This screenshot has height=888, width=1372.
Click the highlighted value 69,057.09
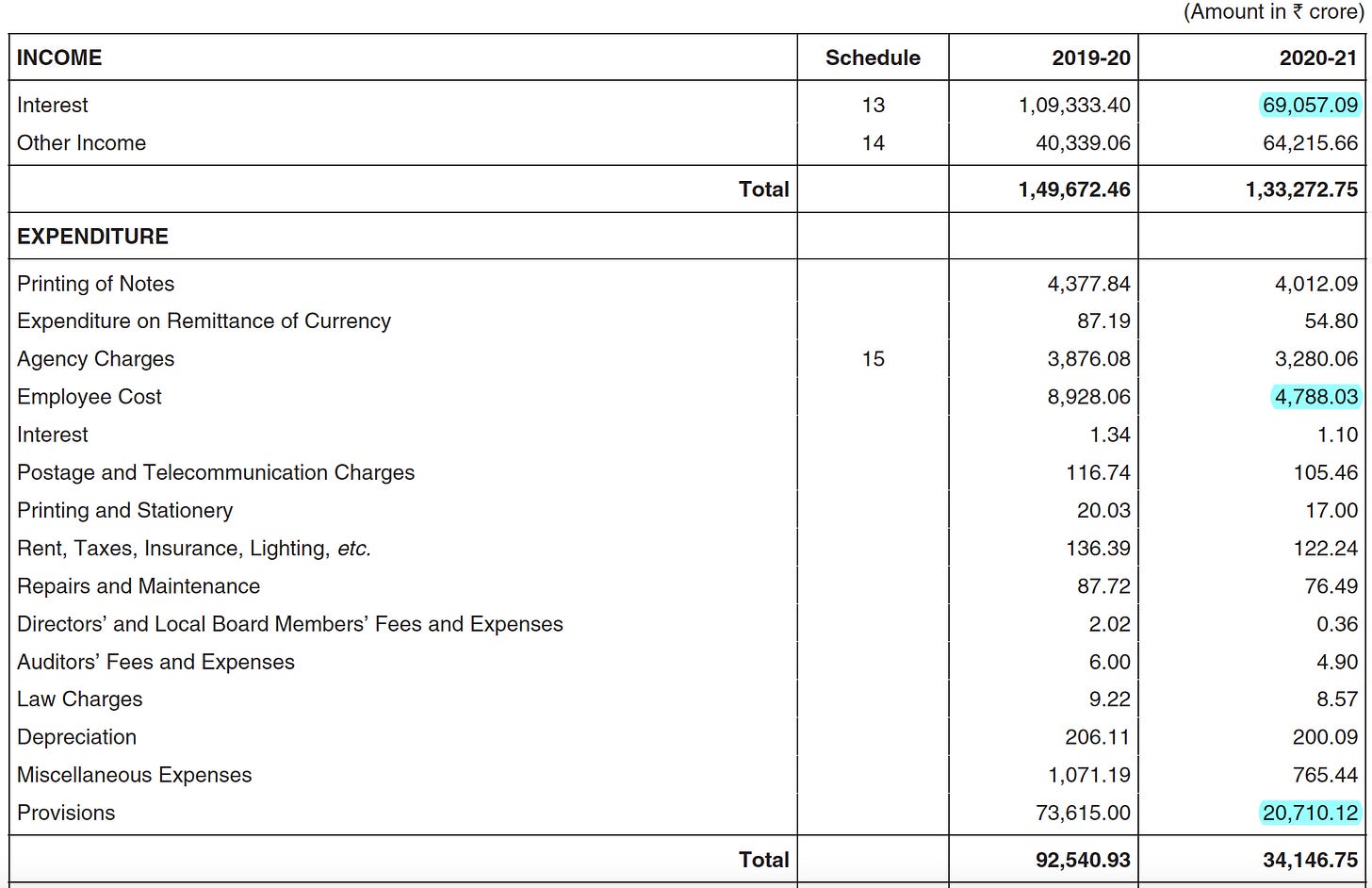pyautogui.click(x=1311, y=105)
